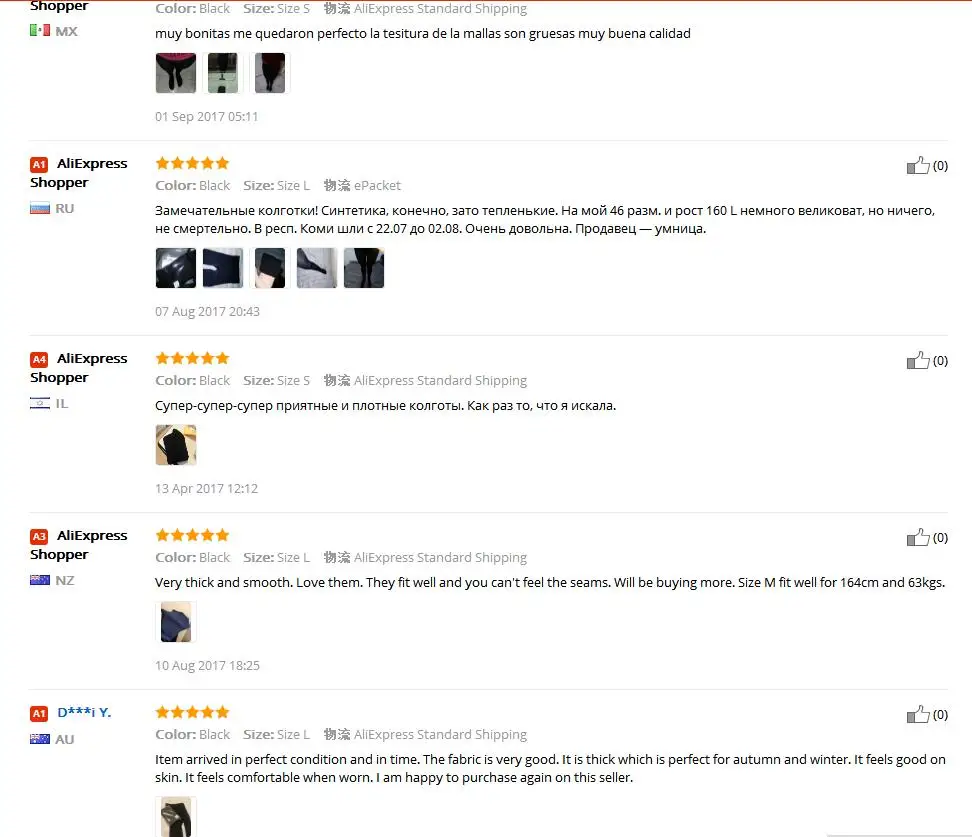The height and width of the screenshot is (837, 972).
Task: Open the photo in the IL review
Action: (x=175, y=445)
